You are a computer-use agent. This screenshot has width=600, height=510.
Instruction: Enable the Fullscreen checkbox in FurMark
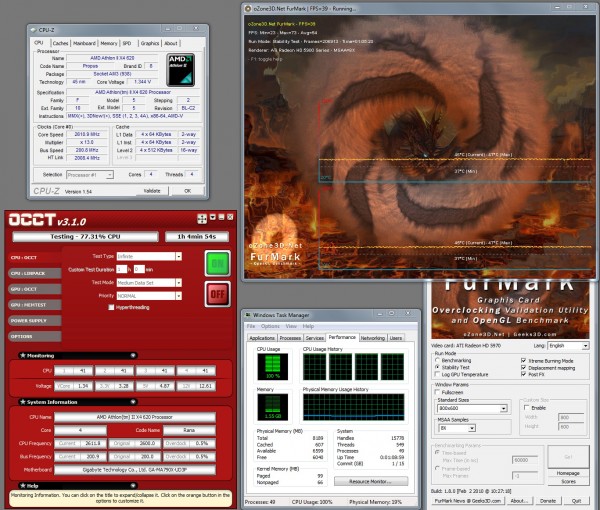(x=437, y=392)
